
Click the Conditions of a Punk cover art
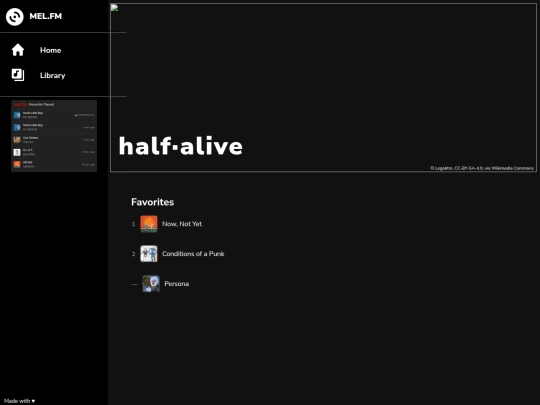point(149,254)
